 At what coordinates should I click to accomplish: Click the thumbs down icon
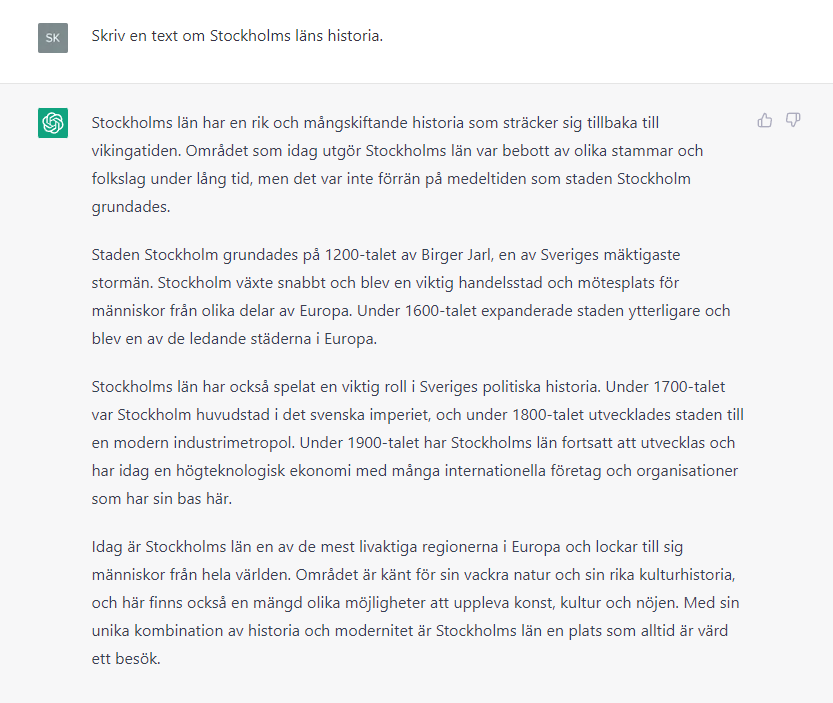793,120
